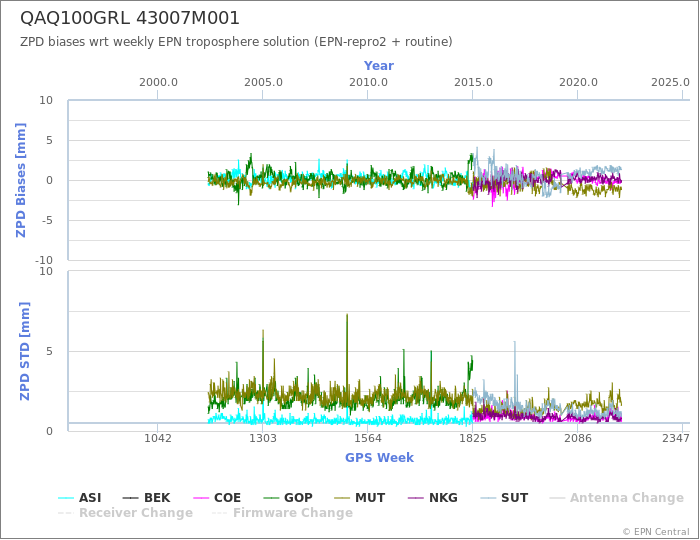Enable the Receiver Change legend item
This screenshot has width=700, height=540.
pos(125,513)
